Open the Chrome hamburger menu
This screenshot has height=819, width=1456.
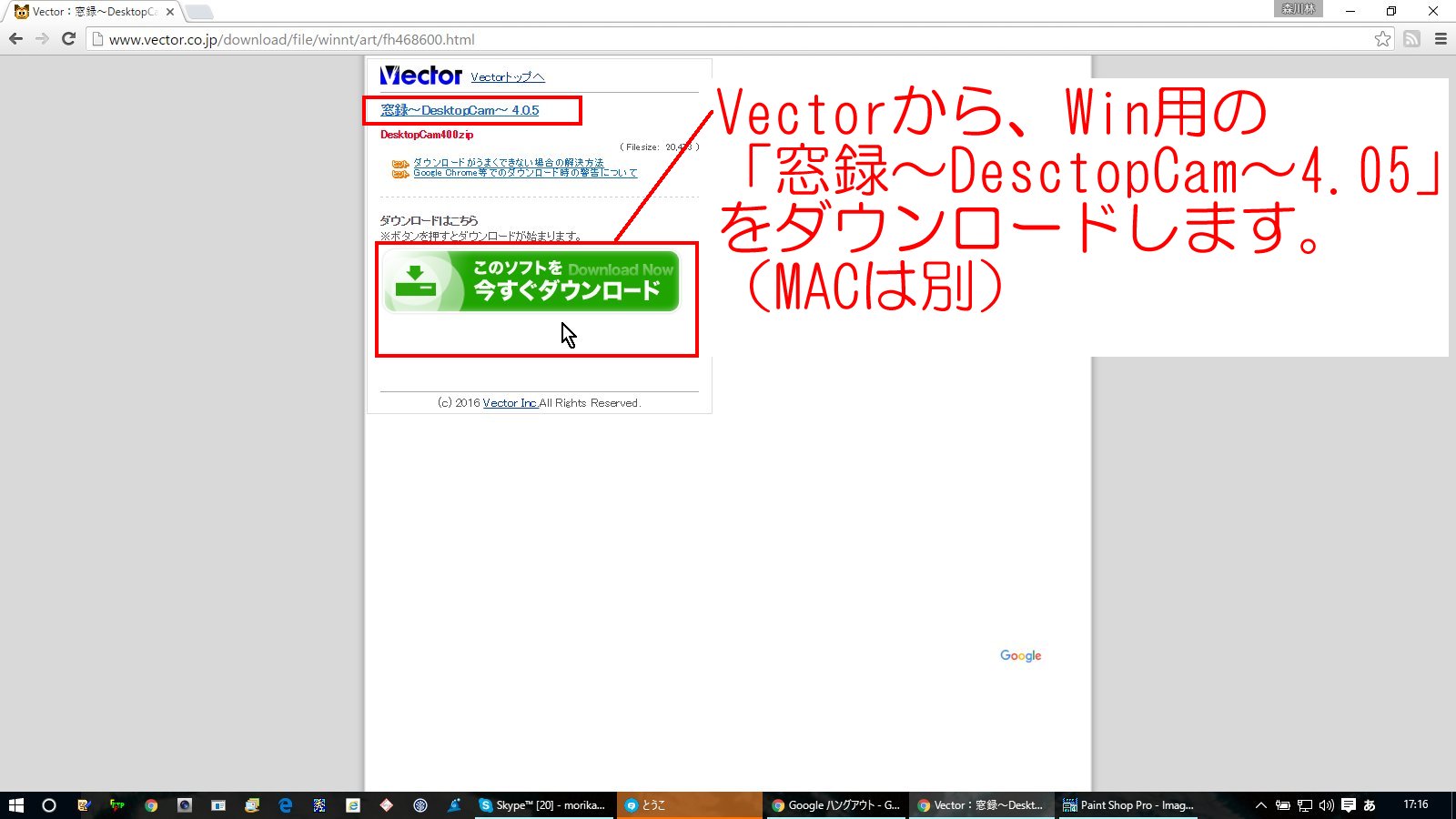click(x=1441, y=39)
